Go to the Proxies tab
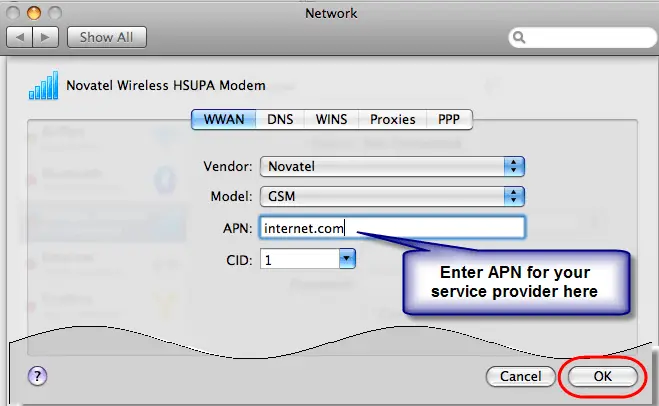Screen dimensions: 659x406 [392, 119]
